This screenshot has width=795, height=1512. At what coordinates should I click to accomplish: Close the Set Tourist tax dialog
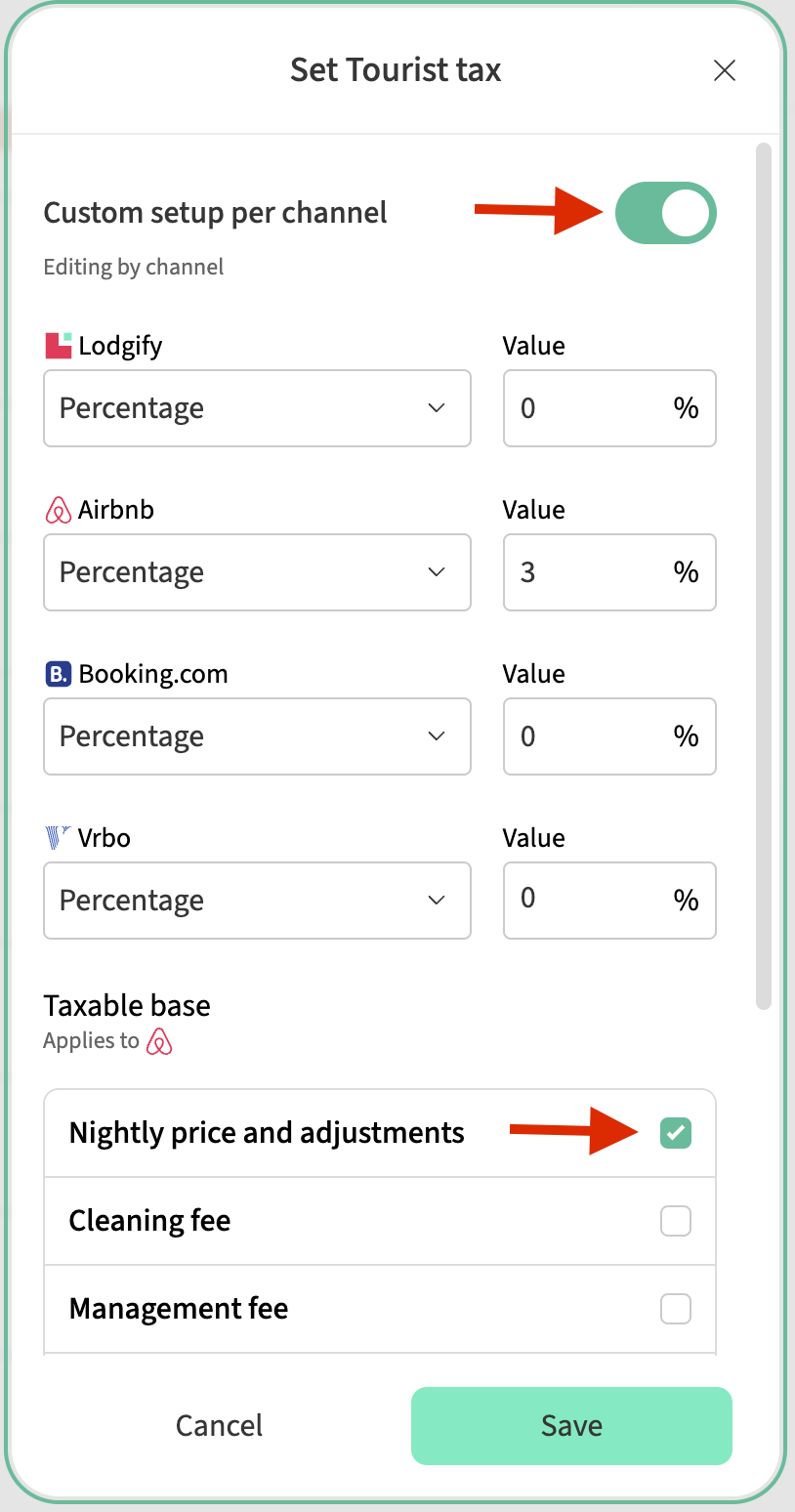click(724, 70)
